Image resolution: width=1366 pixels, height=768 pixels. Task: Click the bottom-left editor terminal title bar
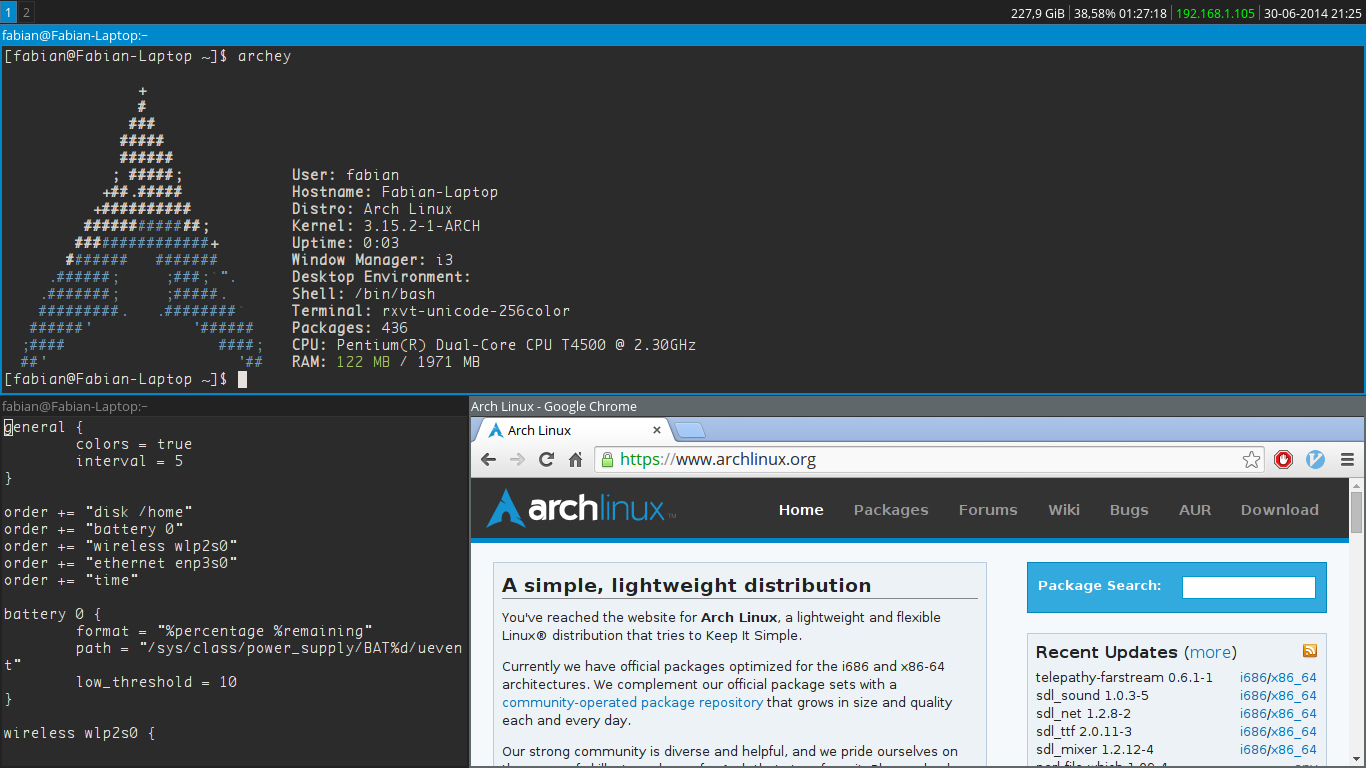(234, 406)
